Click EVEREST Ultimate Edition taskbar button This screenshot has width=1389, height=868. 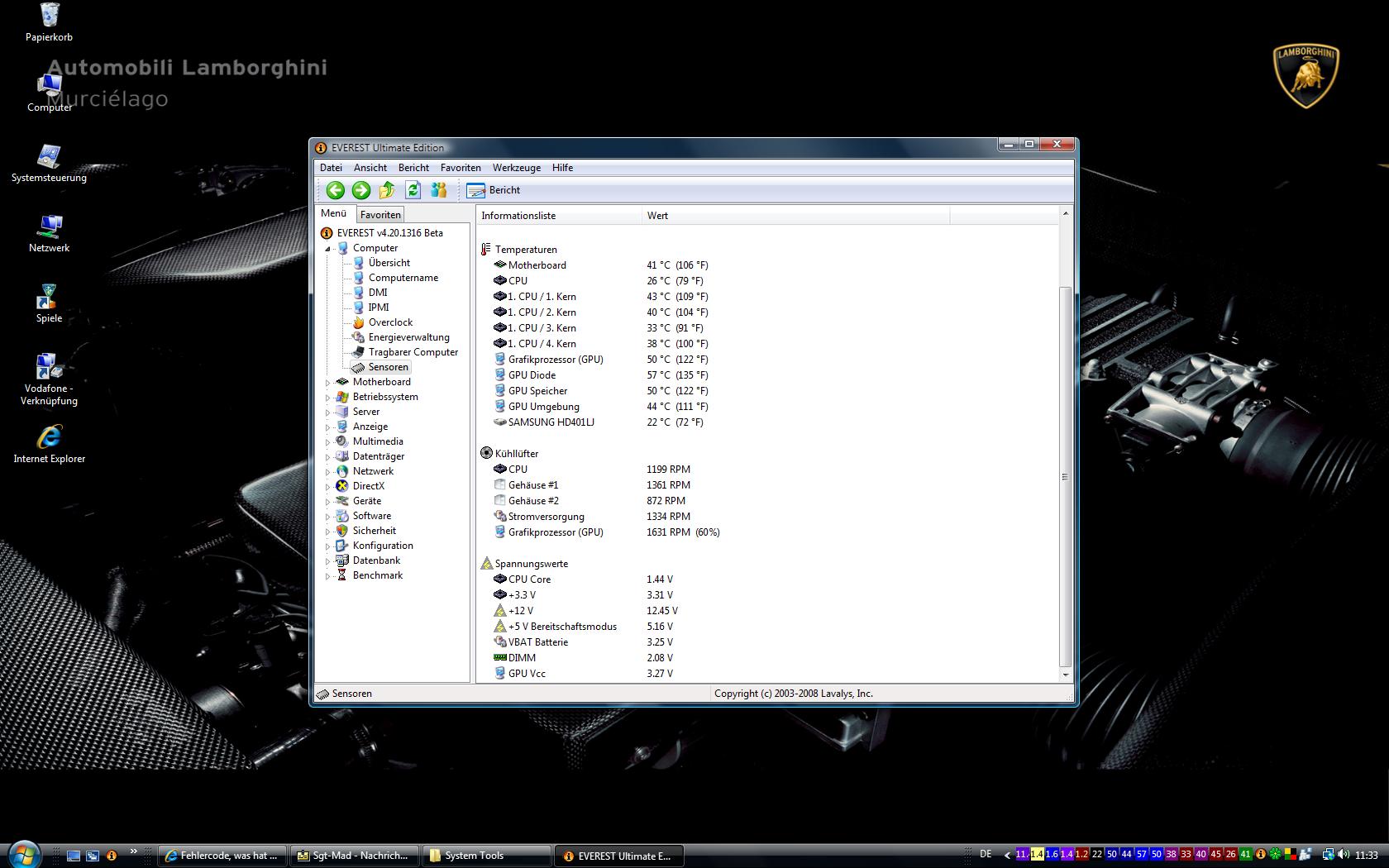pos(618,856)
